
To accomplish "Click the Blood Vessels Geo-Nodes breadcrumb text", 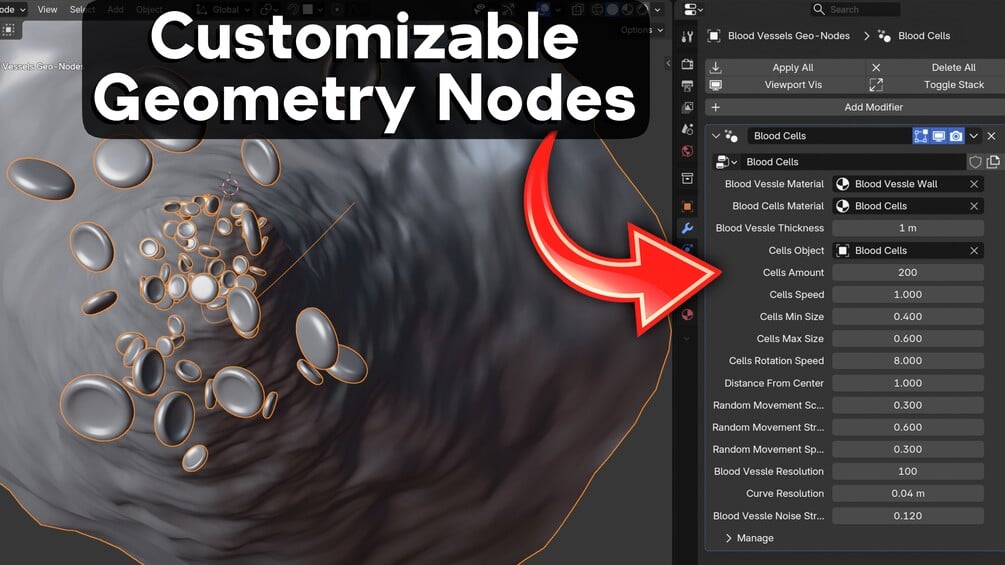I will pyautogui.click(x=789, y=36).
